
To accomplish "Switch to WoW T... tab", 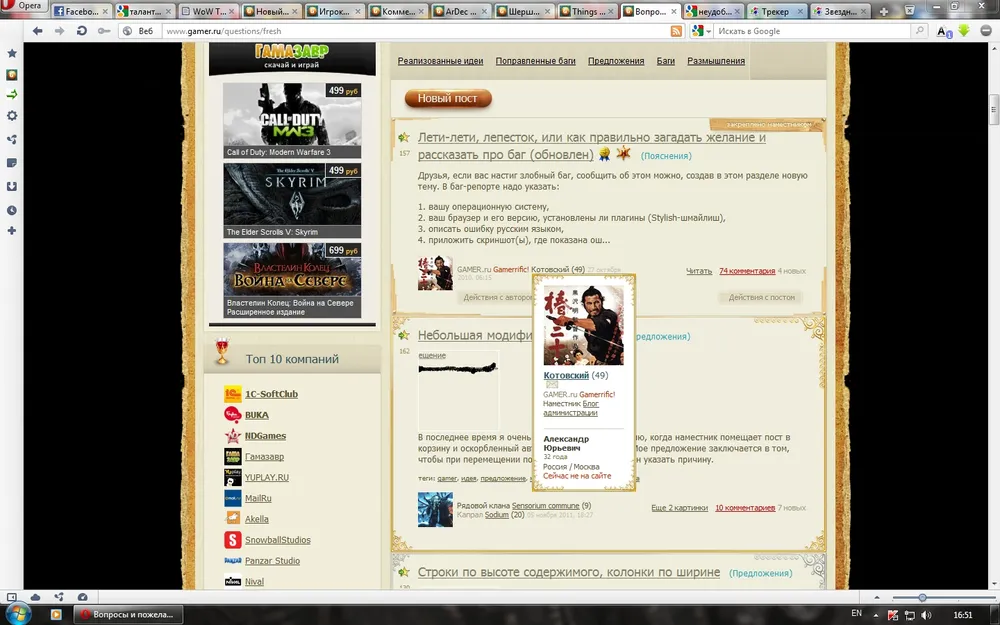I will click(x=208, y=11).
